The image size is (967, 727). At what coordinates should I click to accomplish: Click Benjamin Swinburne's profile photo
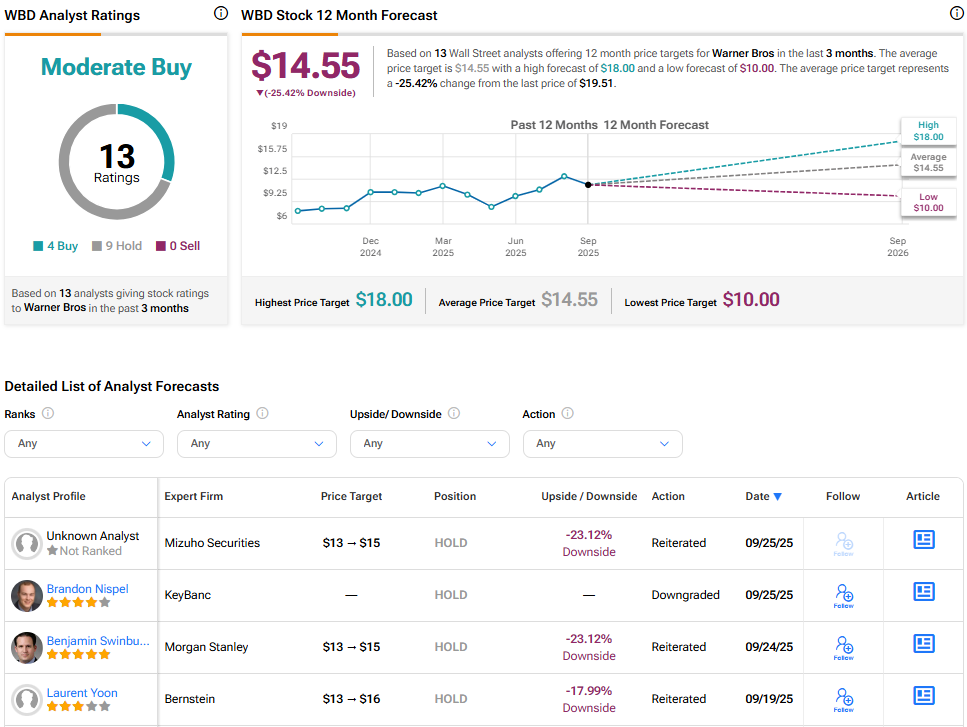27,647
